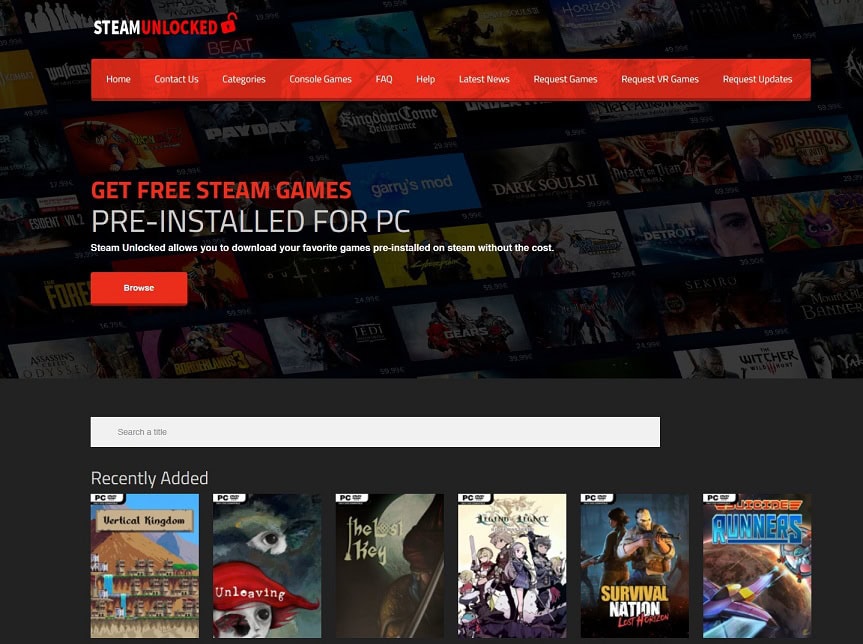The height and width of the screenshot is (644, 863).
Task: Return to Home via the navbar
Action: click(x=118, y=79)
